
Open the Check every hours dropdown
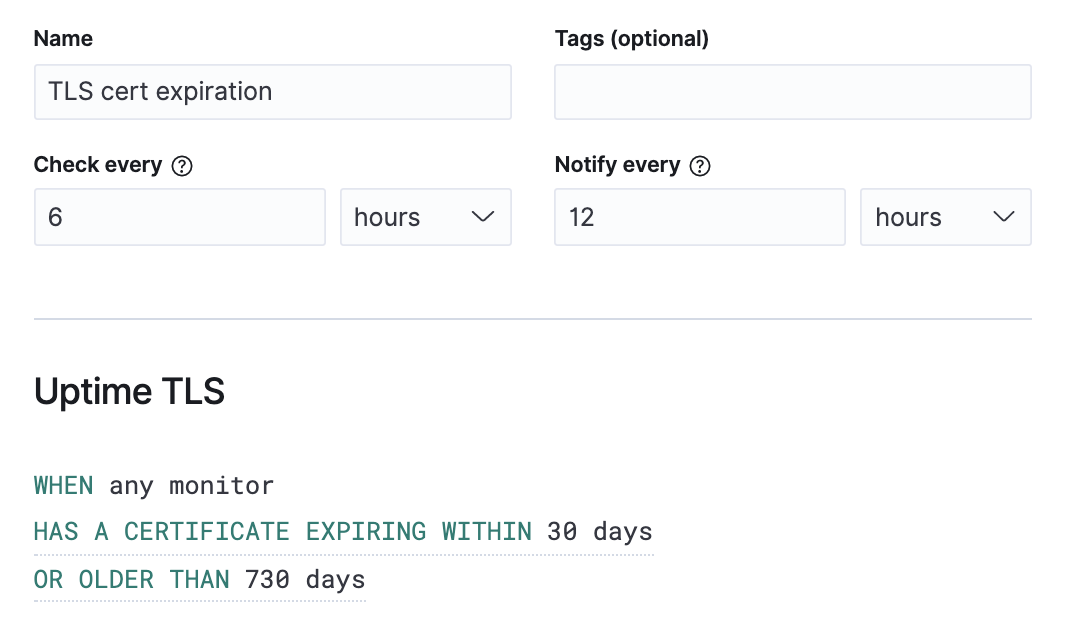click(x=425, y=217)
